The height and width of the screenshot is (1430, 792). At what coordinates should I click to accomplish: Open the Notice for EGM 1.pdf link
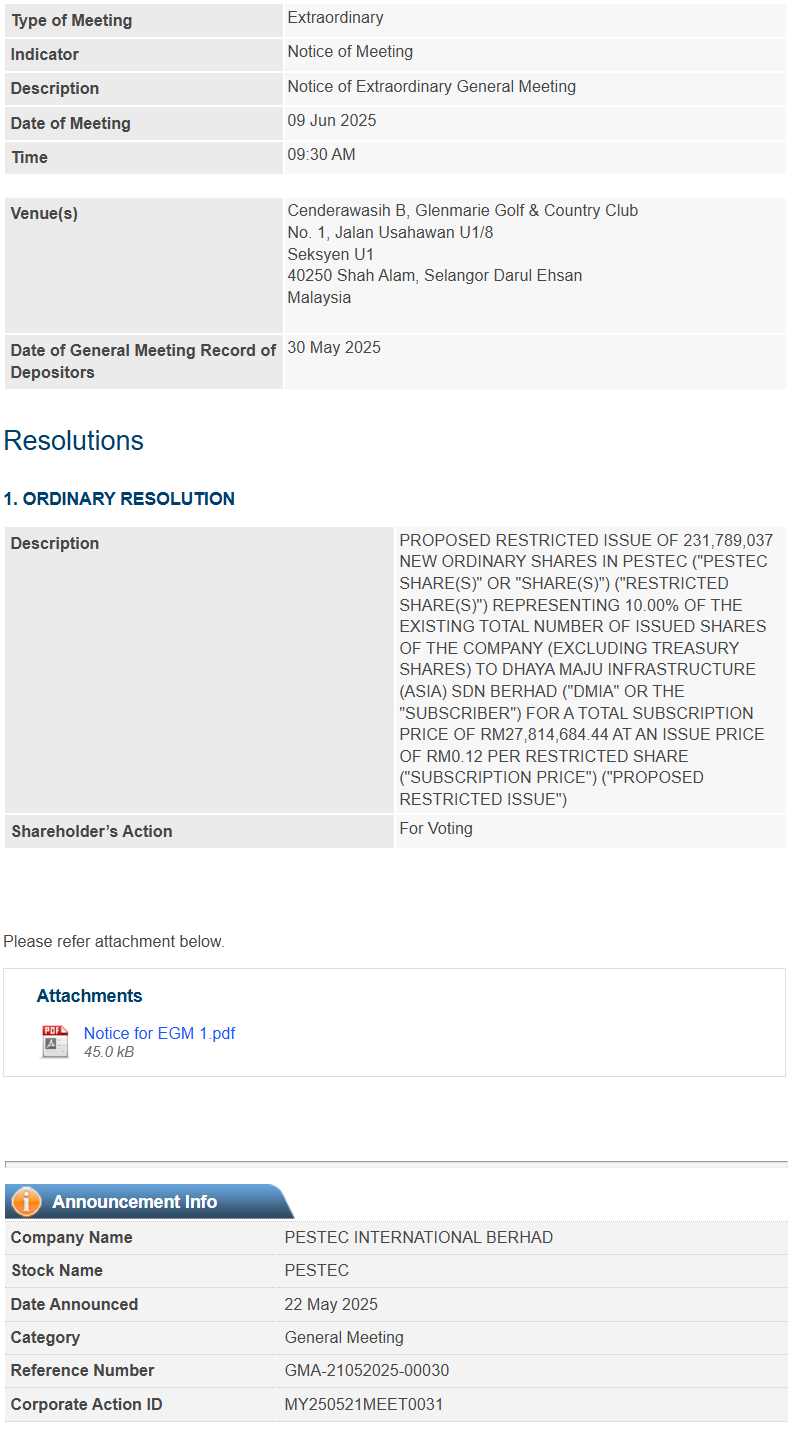coord(159,1033)
